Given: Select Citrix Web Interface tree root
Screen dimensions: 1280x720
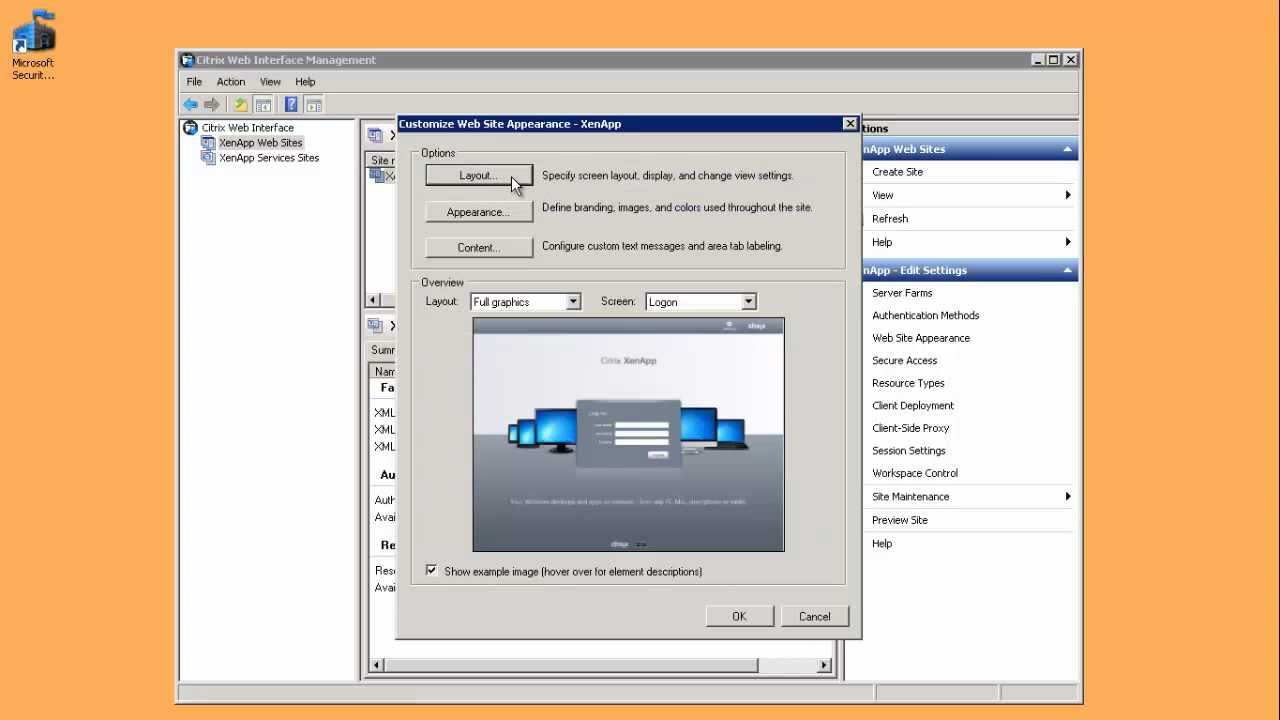Looking at the screenshot, I should pyautogui.click(x=248, y=128).
